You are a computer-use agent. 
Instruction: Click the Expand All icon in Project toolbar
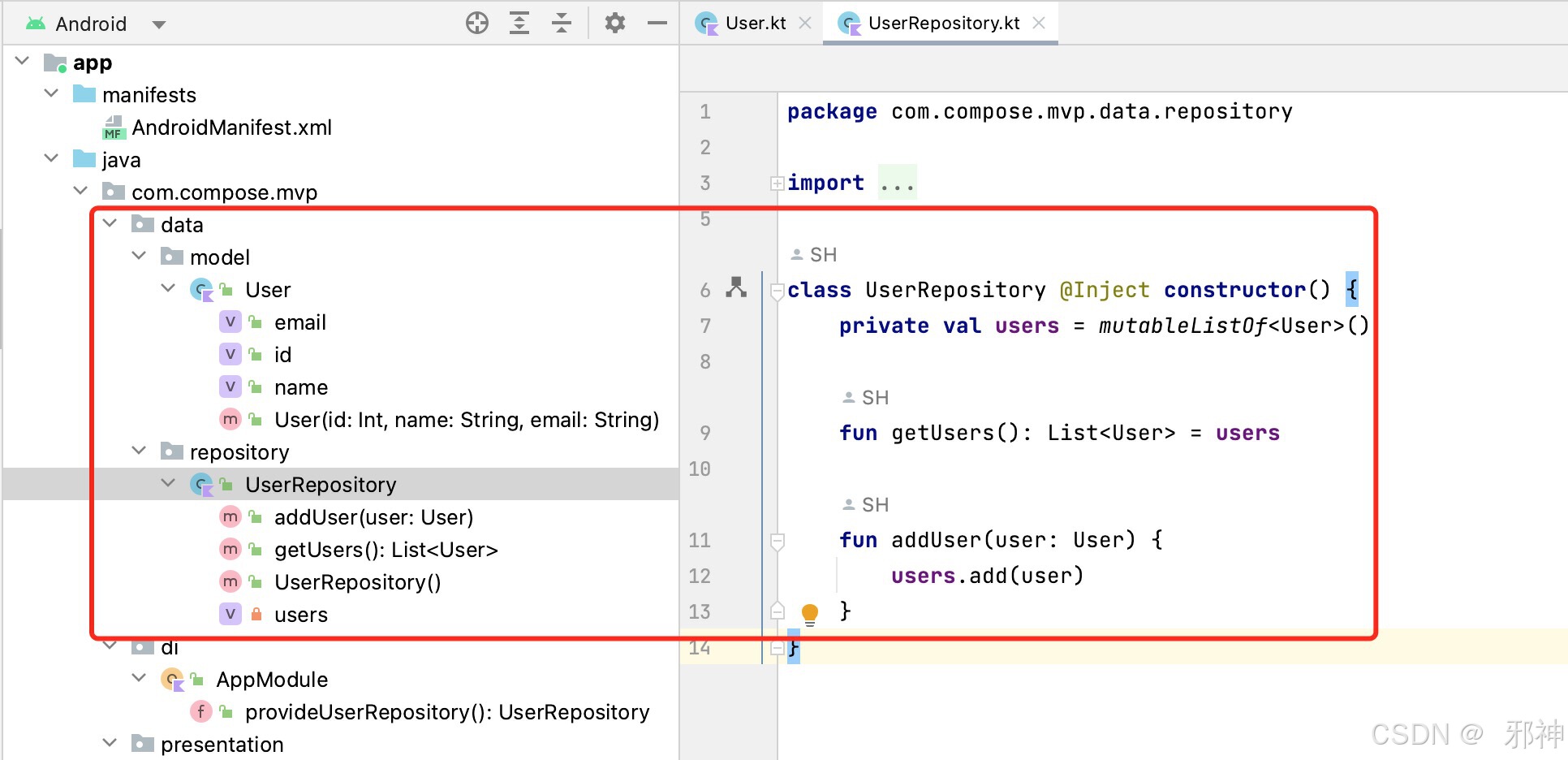519,23
